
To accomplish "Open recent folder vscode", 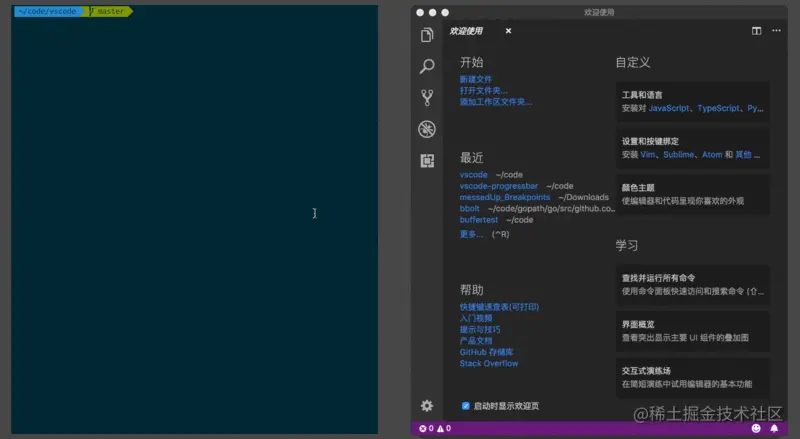I will pyautogui.click(x=473, y=175).
